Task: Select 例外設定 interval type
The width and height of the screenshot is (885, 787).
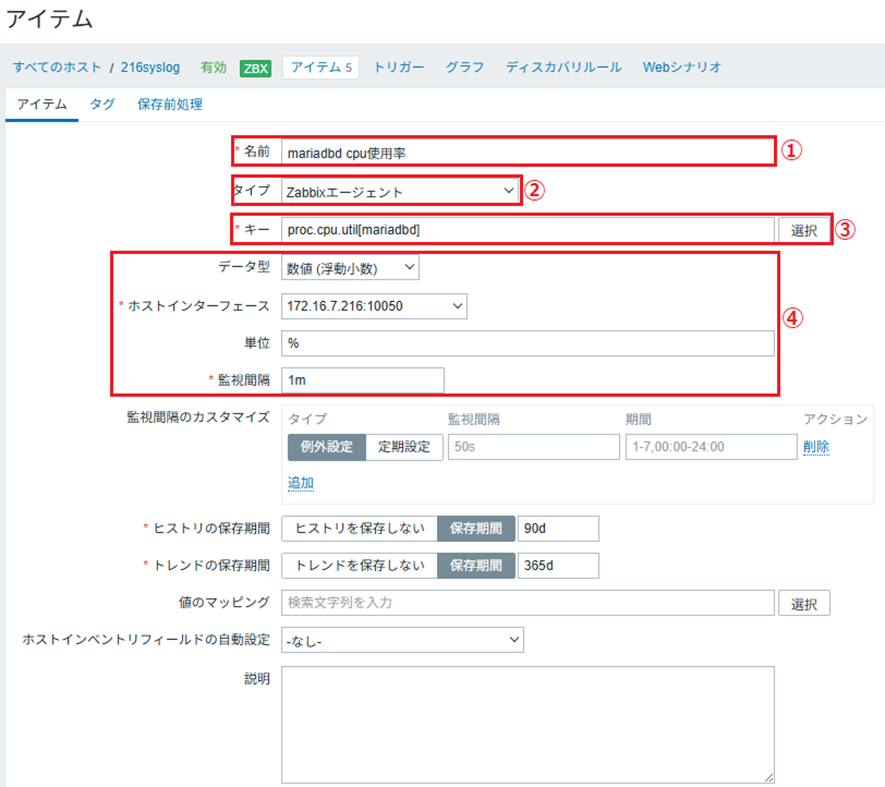Action: pos(325,447)
